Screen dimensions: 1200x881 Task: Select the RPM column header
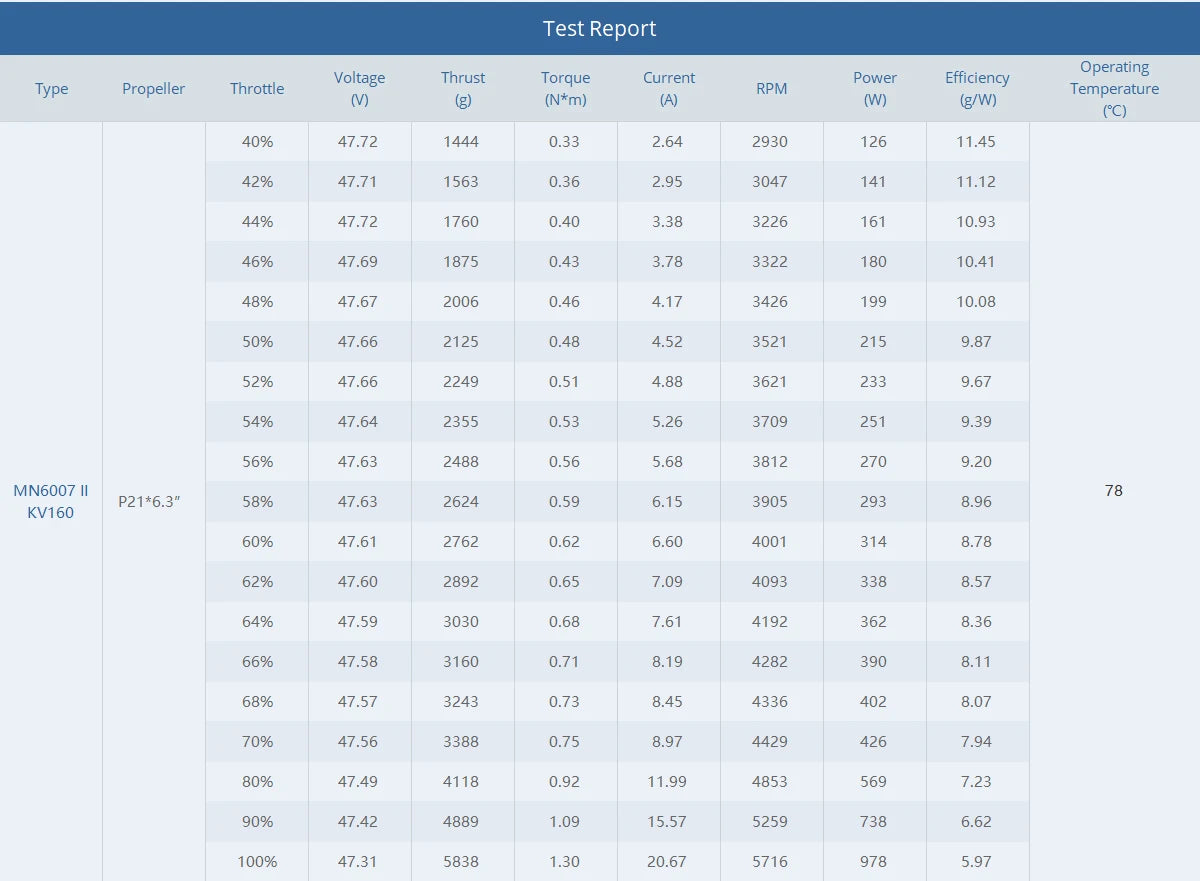click(x=772, y=88)
